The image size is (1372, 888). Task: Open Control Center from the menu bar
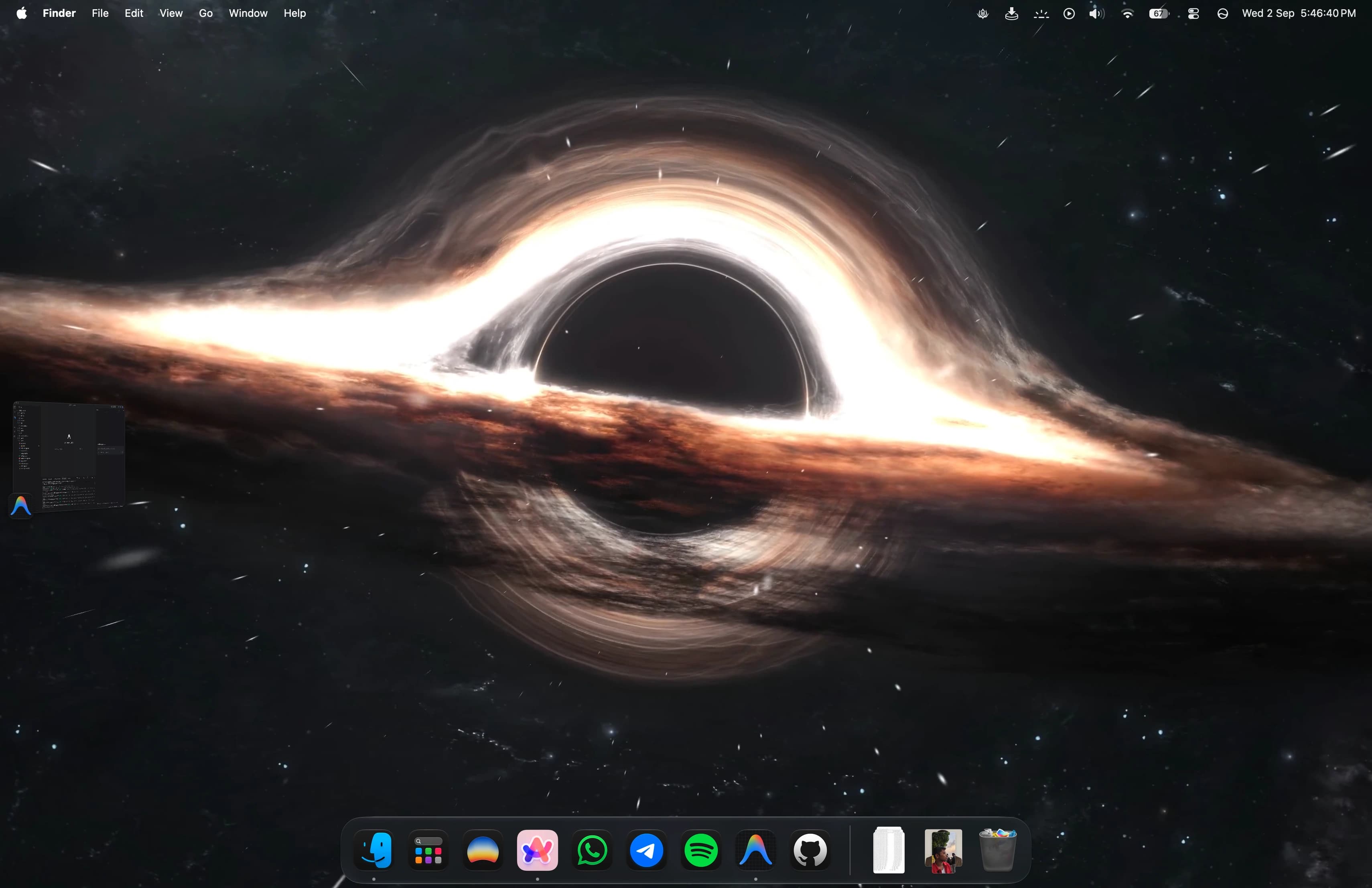coord(1193,13)
